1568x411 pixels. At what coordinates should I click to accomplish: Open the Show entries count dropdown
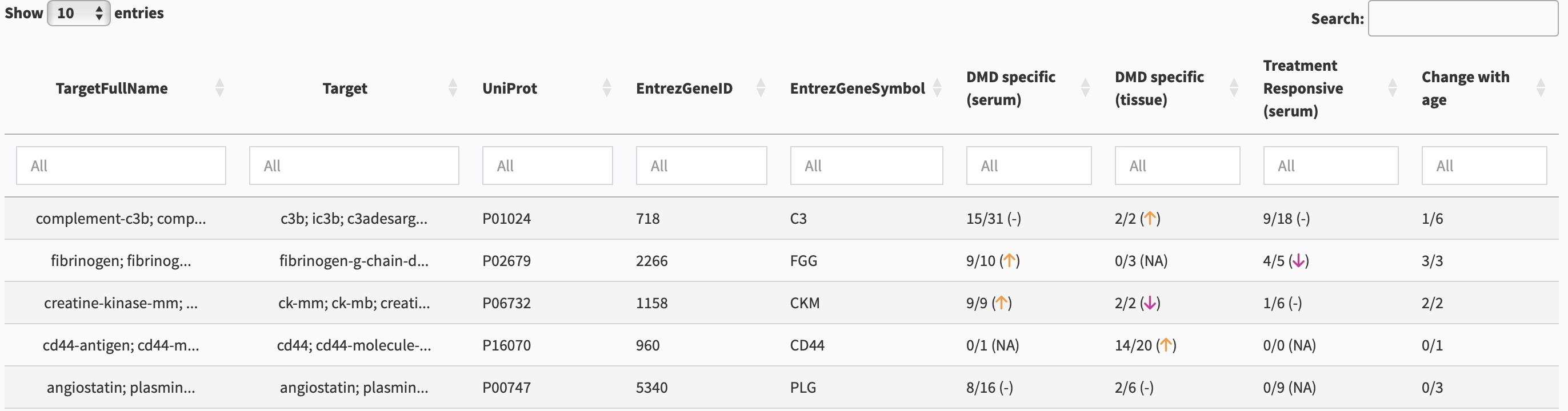[x=78, y=13]
